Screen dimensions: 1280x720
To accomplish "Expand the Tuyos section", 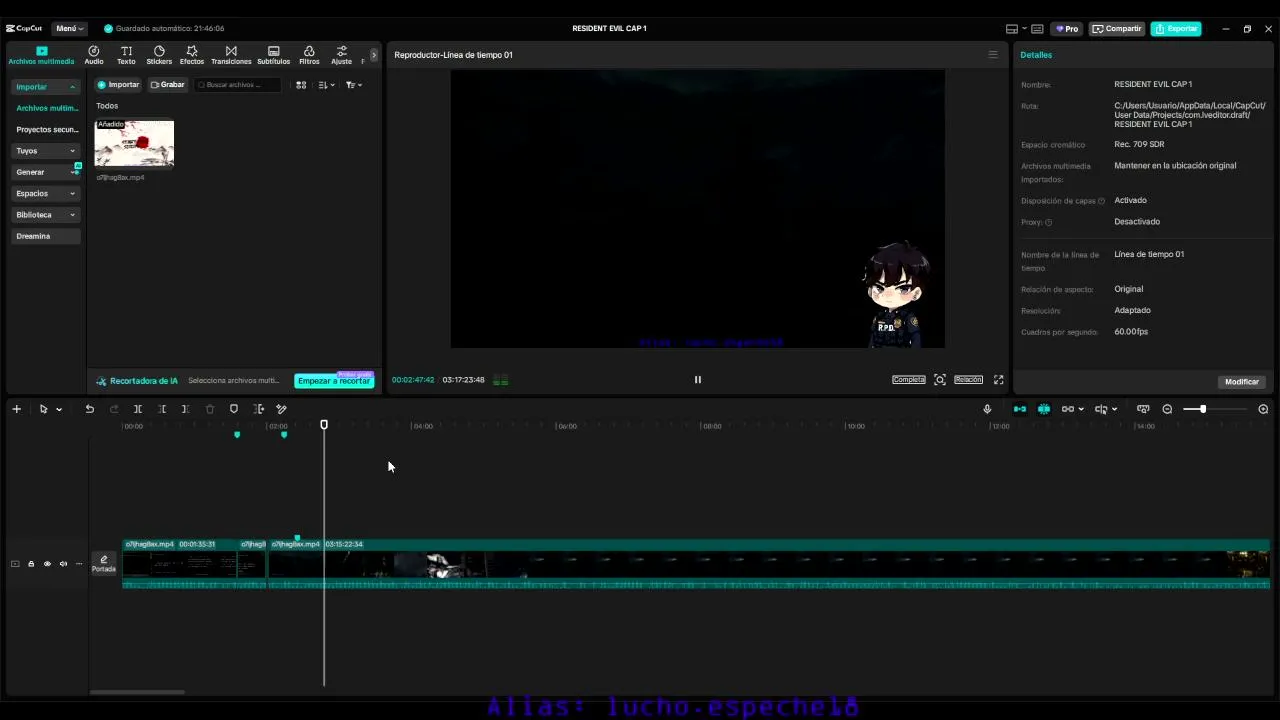I will pyautogui.click(x=45, y=151).
